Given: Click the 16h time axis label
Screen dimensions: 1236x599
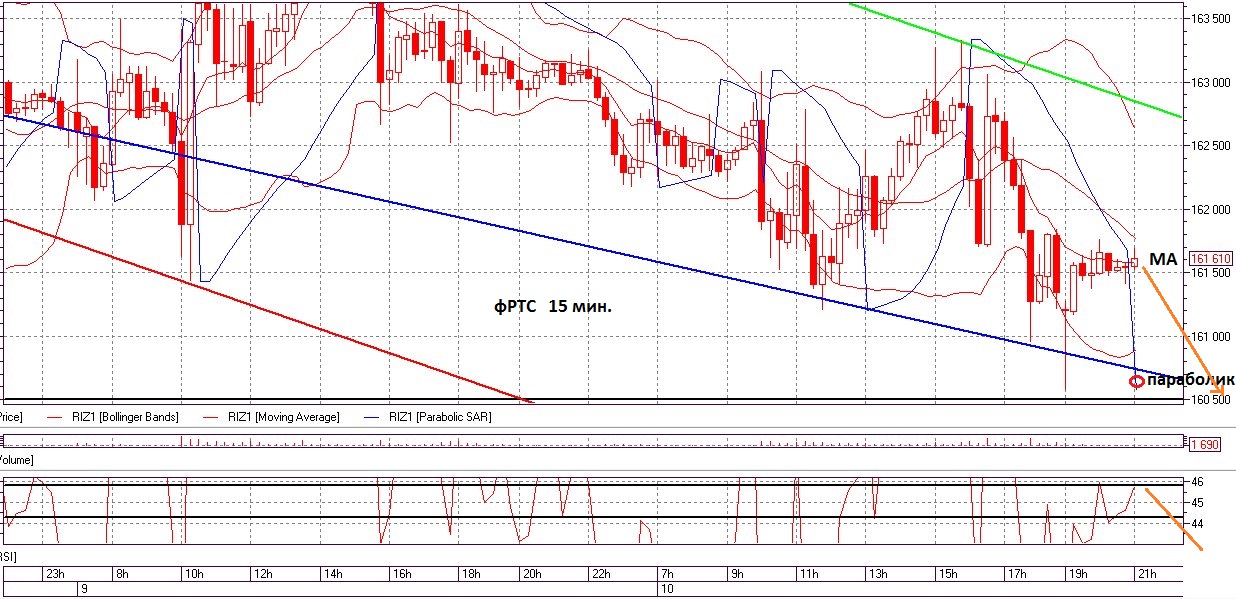Looking at the screenshot, I should coord(403,574).
